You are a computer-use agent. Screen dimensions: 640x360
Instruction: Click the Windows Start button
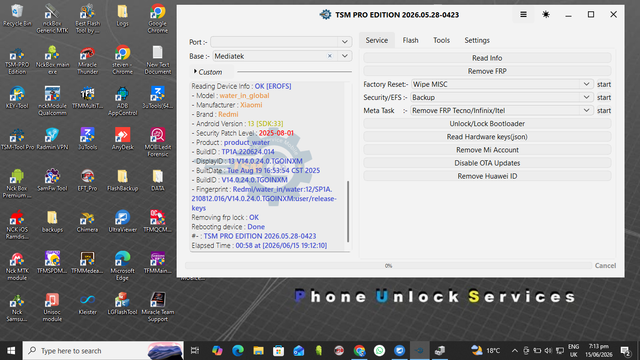(x=11, y=351)
